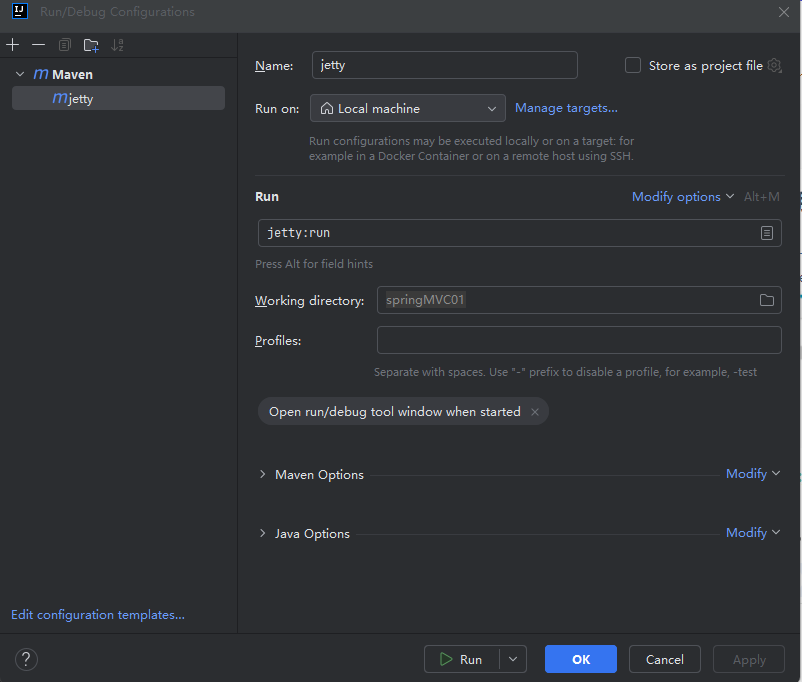Image resolution: width=802 pixels, height=682 pixels.
Task: Open the Run on Local machine dropdown
Action: pyautogui.click(x=408, y=108)
